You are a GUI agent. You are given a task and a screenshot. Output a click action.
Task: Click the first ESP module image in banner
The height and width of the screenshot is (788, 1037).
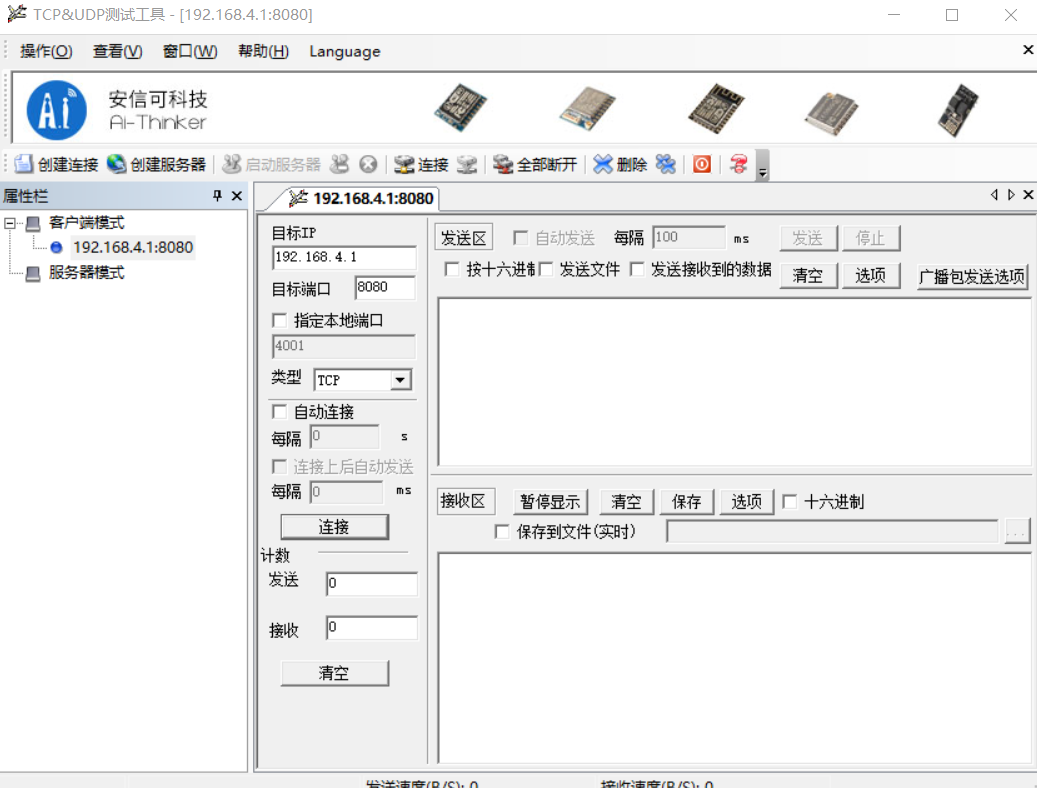point(461,107)
